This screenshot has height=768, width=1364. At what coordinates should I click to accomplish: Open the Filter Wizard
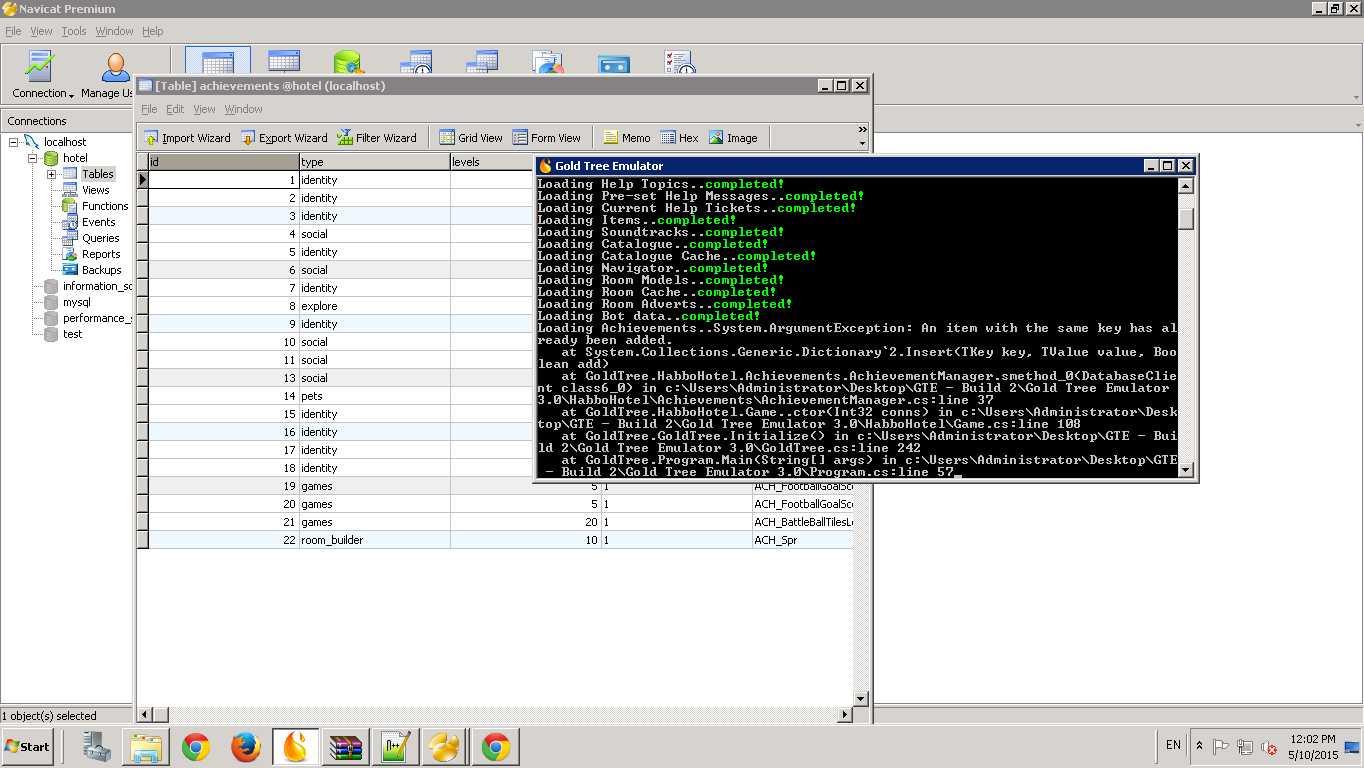coord(376,138)
